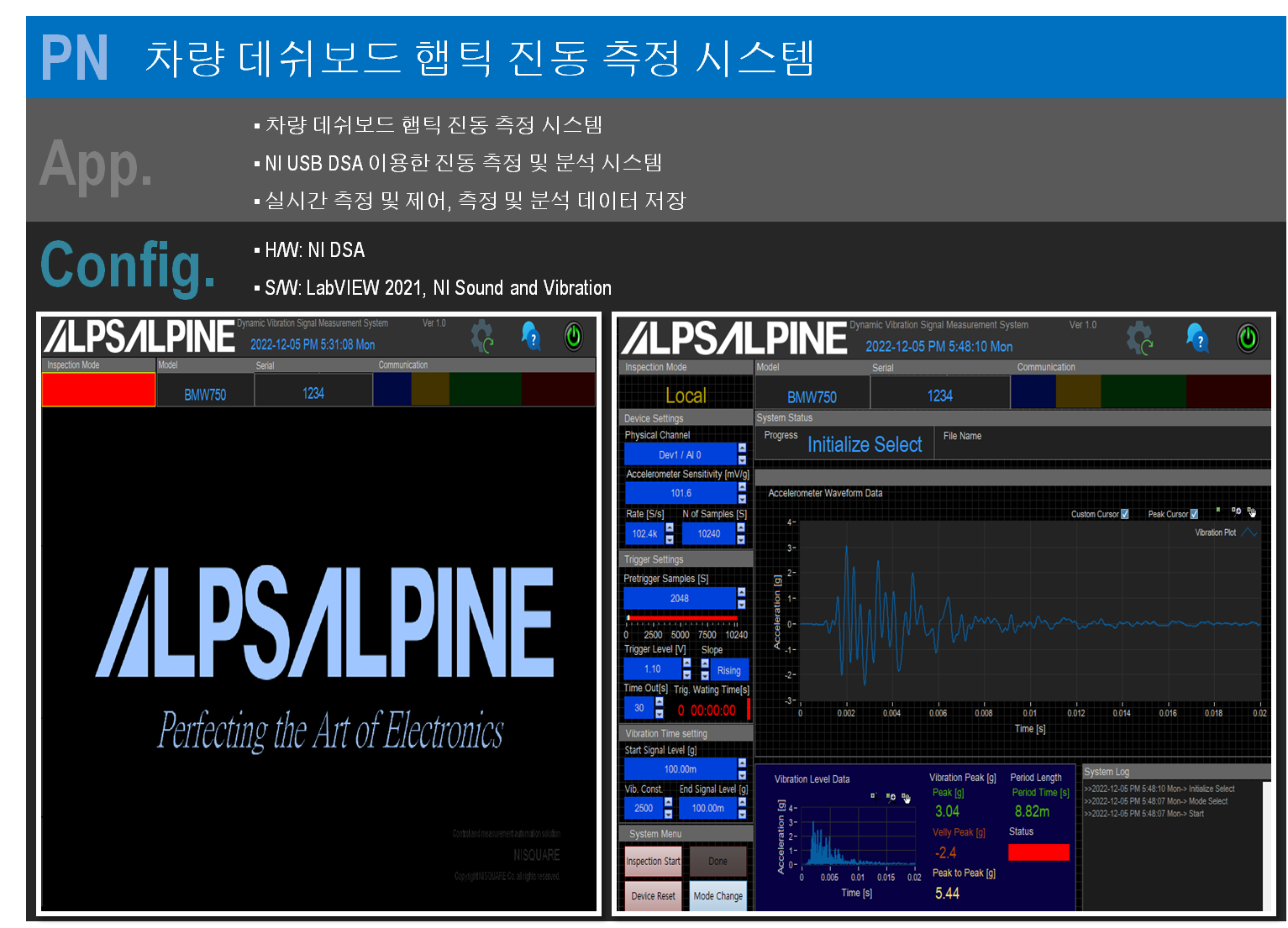Click the 2048 pretrigger input field
1288x928 pixels.
tap(680, 598)
